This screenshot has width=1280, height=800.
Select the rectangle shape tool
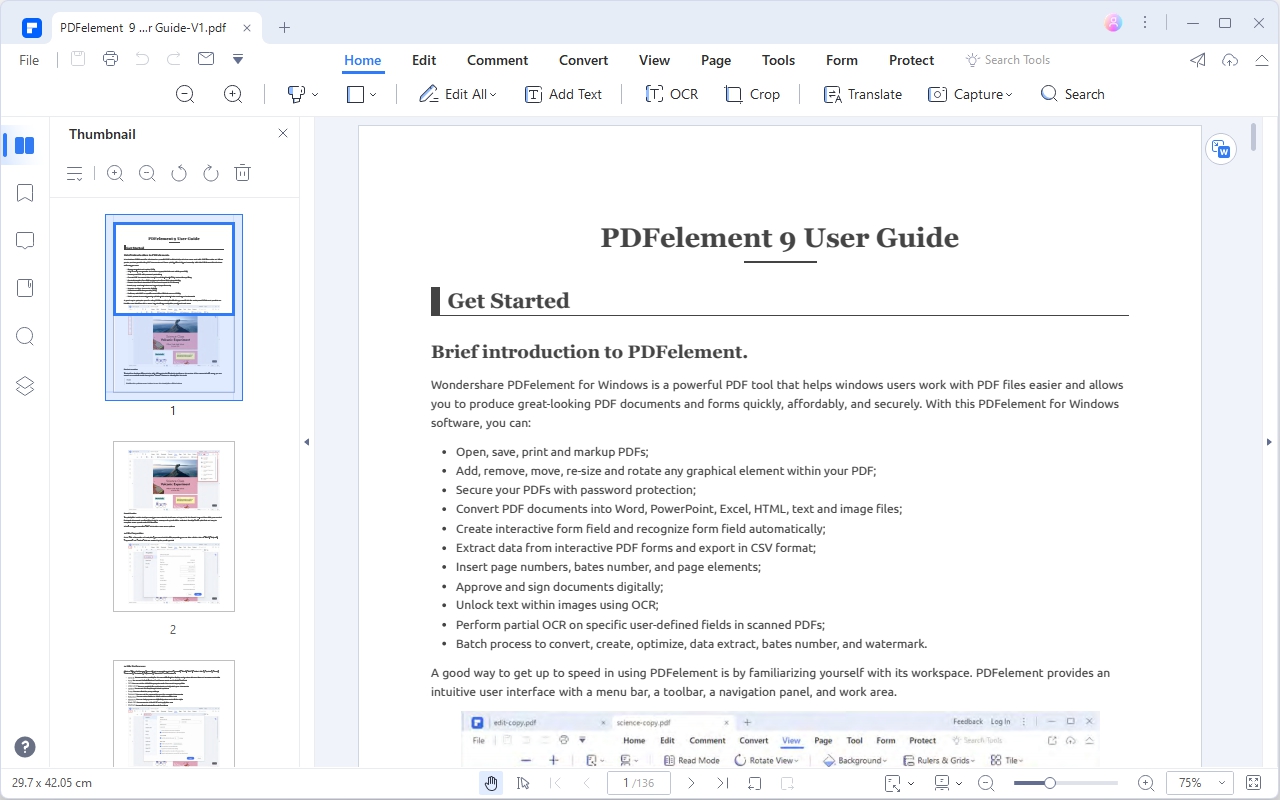click(356, 94)
